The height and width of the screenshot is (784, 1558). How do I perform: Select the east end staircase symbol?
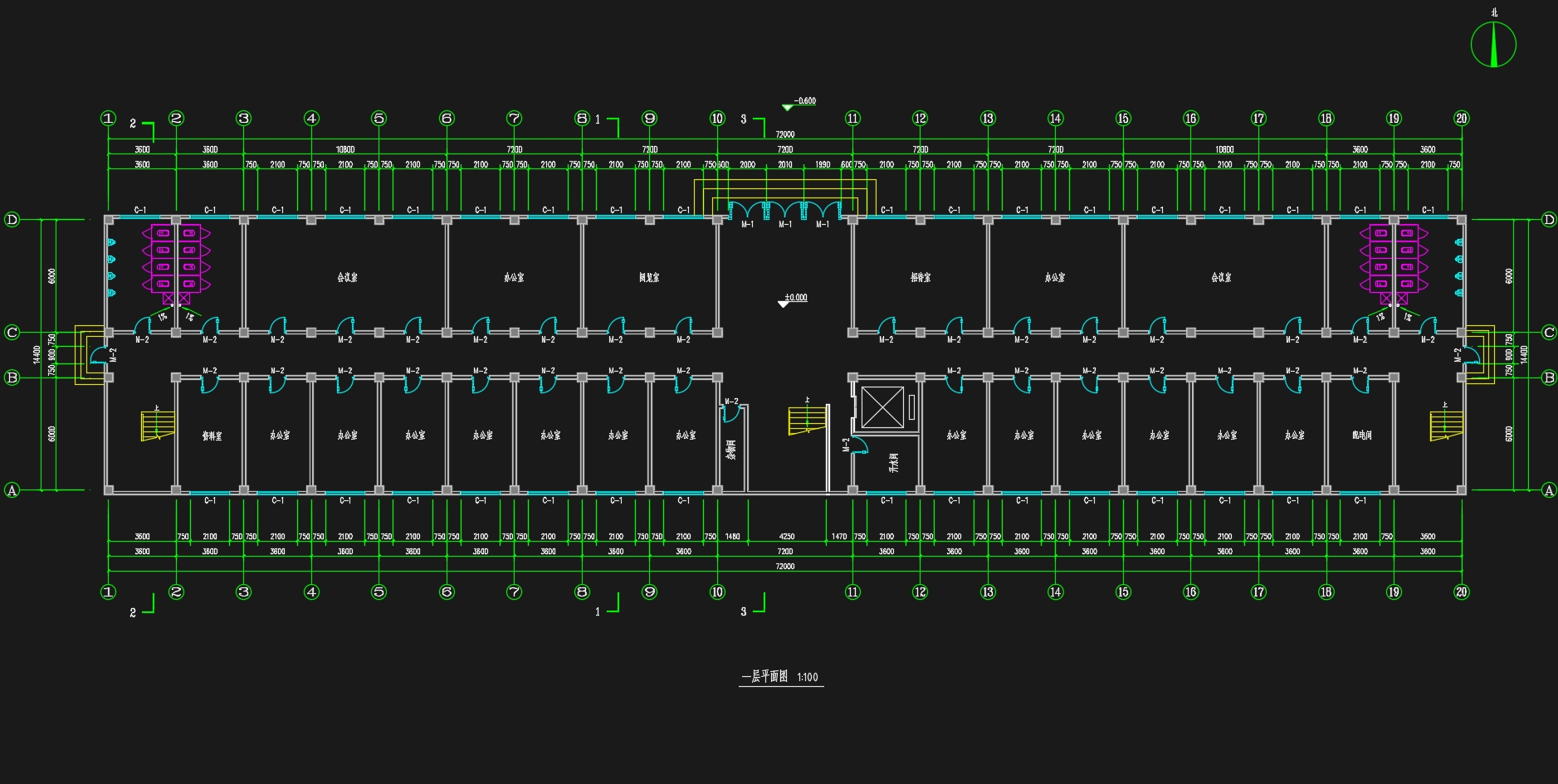pyautogui.click(x=1446, y=426)
